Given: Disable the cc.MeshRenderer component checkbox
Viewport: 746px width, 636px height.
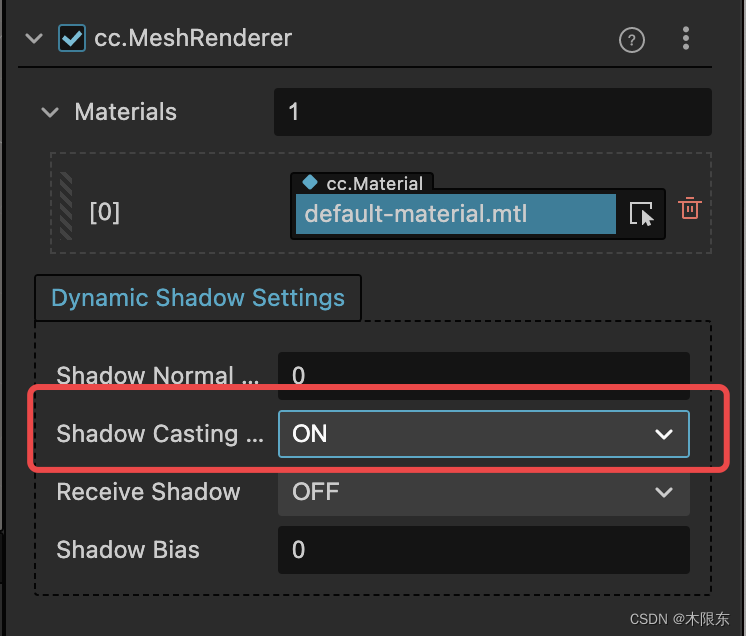Looking at the screenshot, I should [x=72, y=38].
